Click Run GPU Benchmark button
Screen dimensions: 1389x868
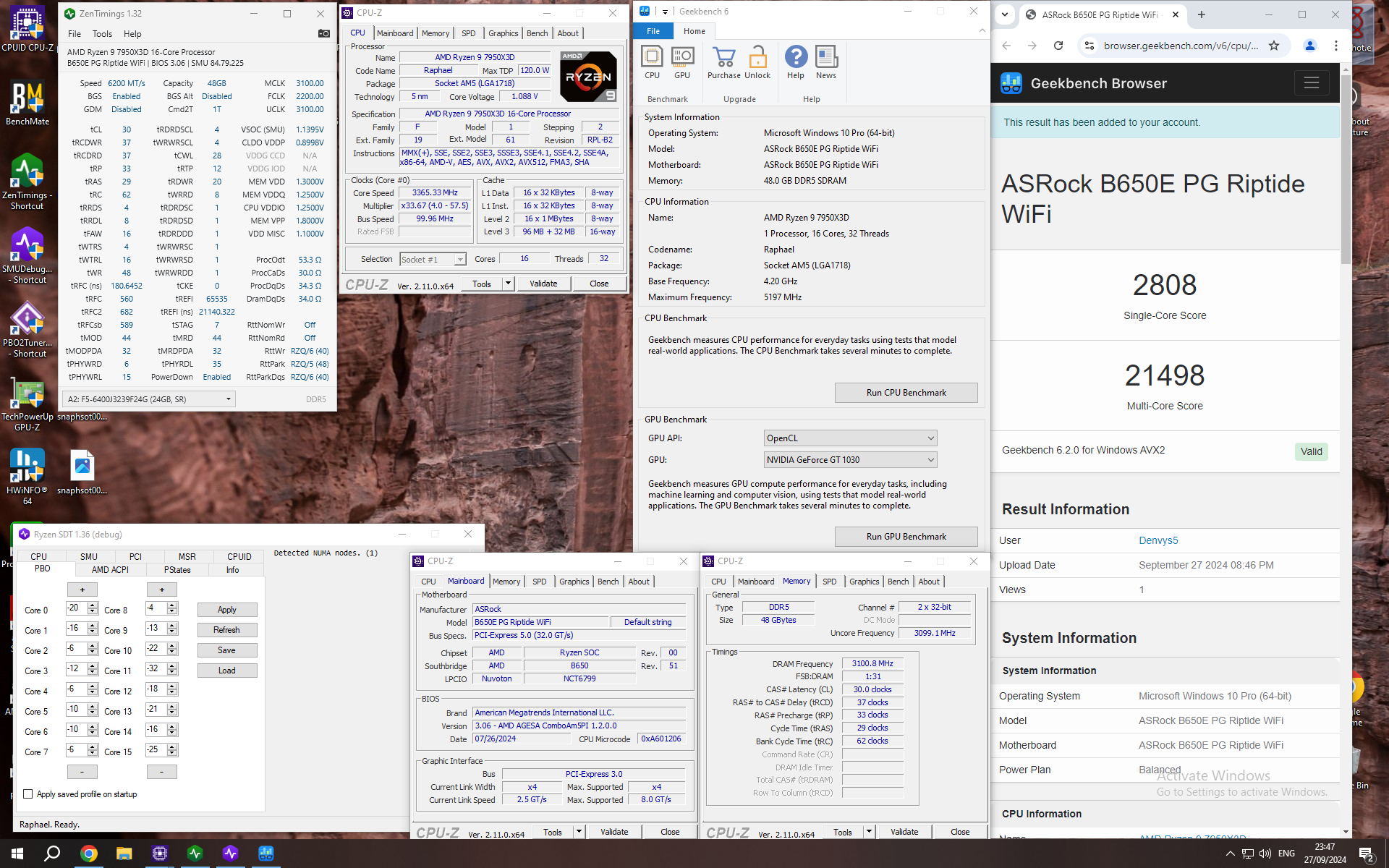coord(906,537)
